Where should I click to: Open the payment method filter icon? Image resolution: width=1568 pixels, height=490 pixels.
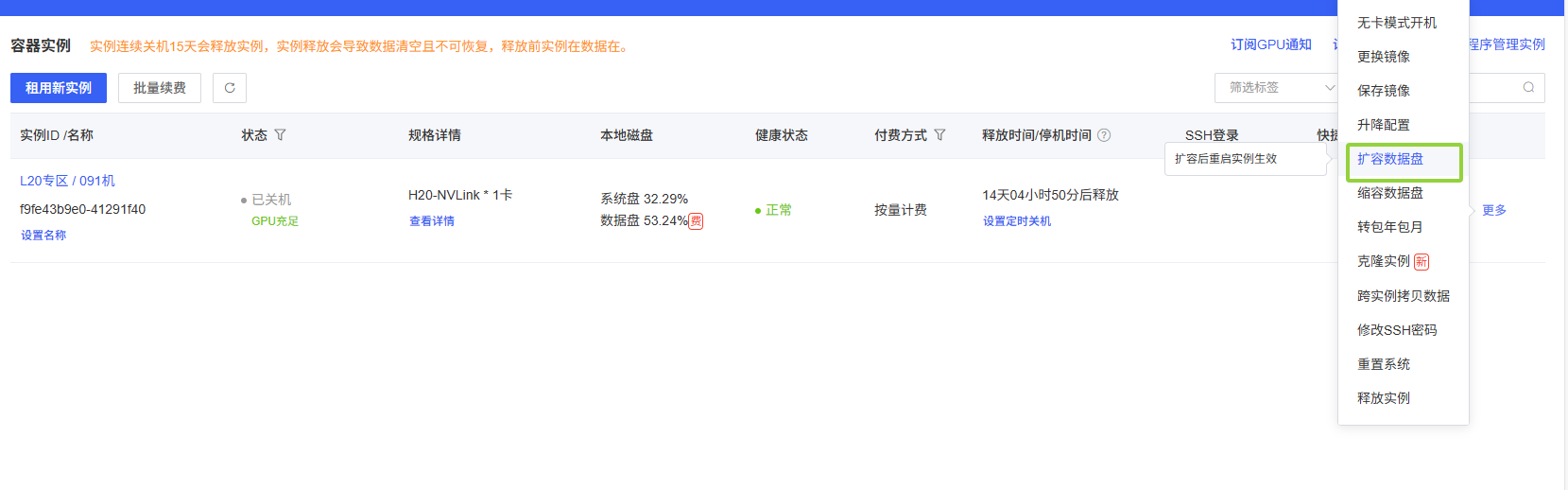pyautogui.click(x=939, y=135)
